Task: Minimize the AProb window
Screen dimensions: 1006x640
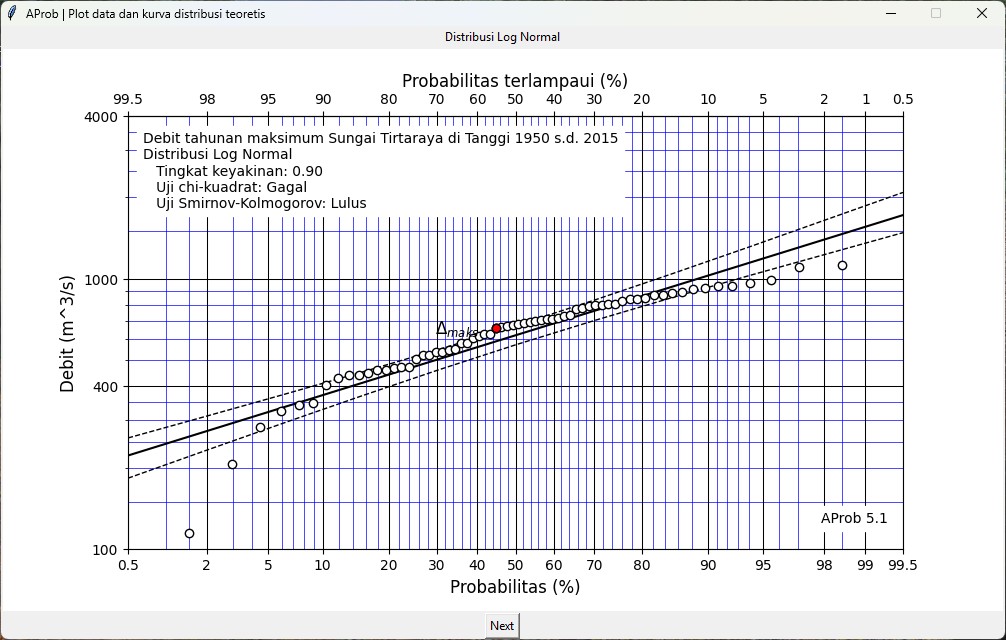Action: (890, 14)
